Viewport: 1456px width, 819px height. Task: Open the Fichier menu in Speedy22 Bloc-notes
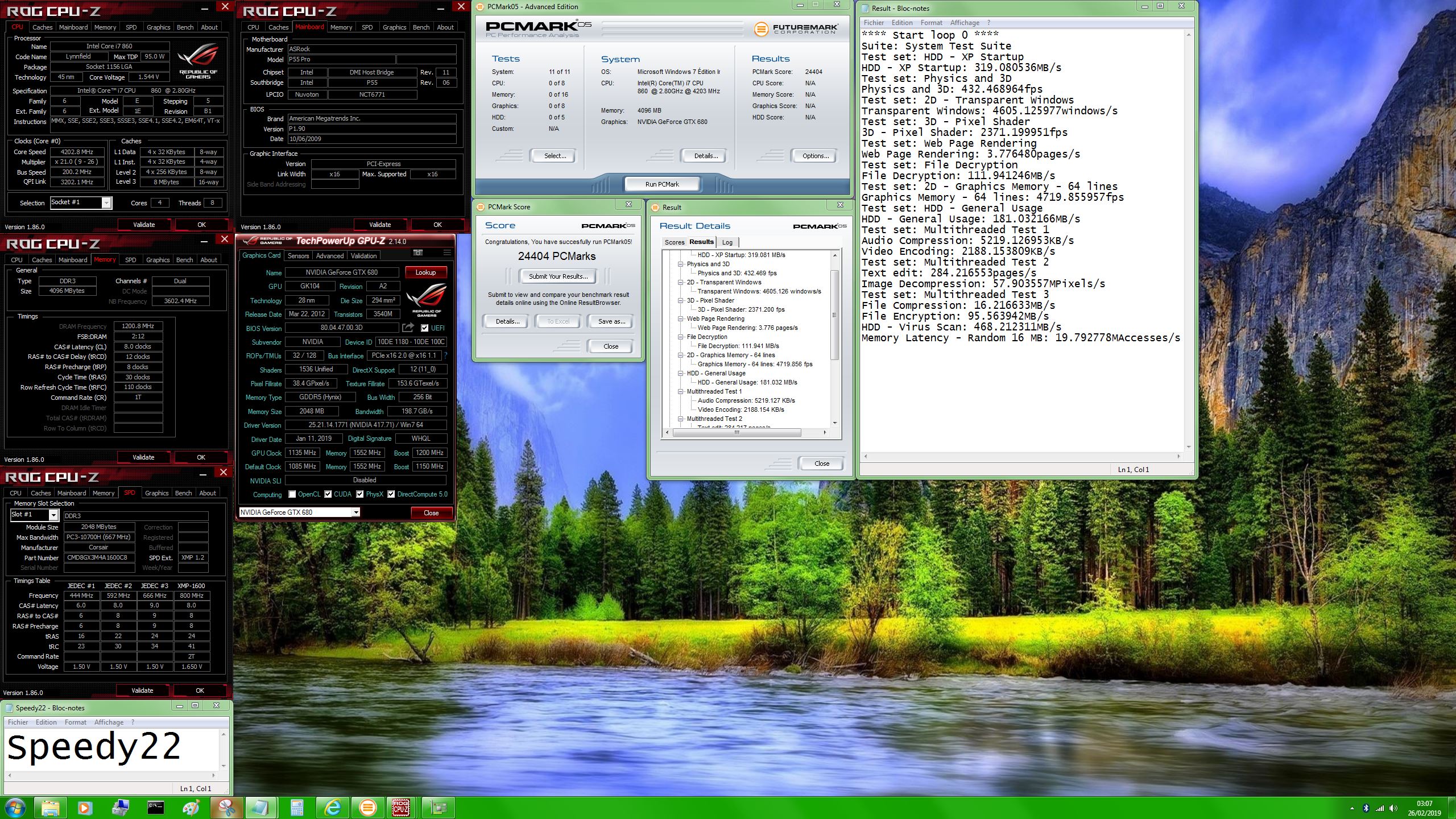pyautogui.click(x=18, y=722)
